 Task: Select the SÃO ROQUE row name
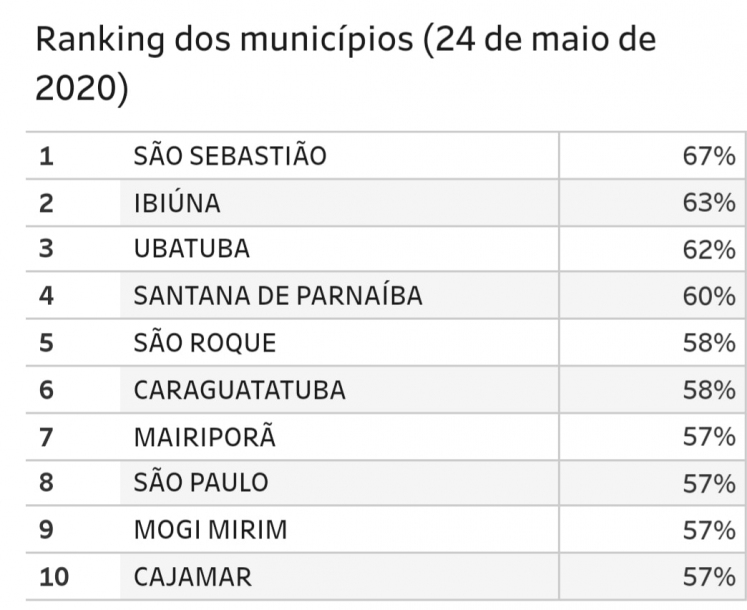[x=204, y=343]
